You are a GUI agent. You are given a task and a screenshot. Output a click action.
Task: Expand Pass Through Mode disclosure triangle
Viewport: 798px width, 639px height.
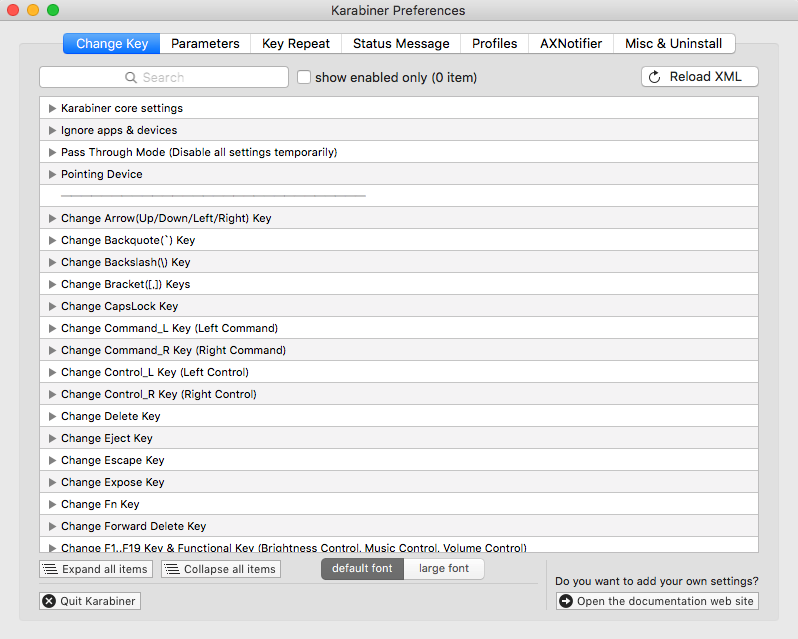[x=52, y=152]
